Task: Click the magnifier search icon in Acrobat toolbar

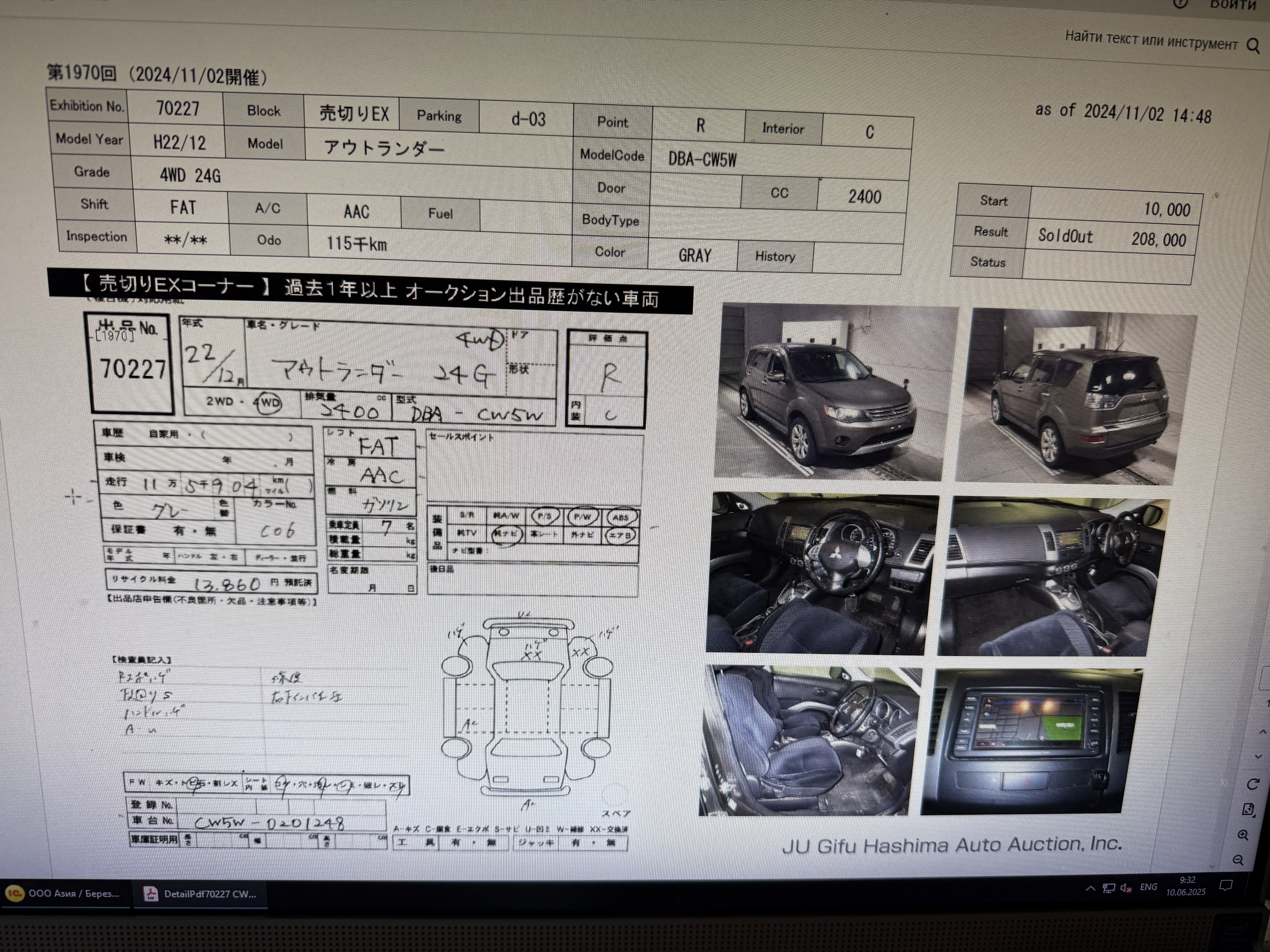Action: click(x=1253, y=46)
